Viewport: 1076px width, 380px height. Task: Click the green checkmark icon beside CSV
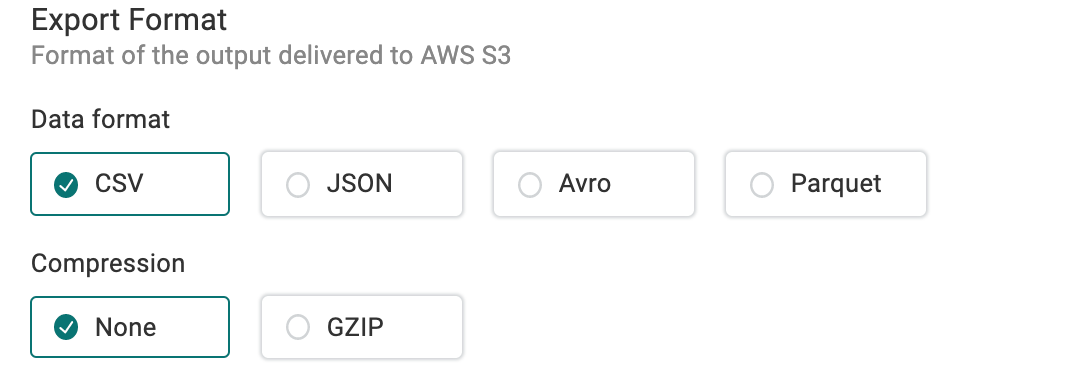(x=66, y=185)
